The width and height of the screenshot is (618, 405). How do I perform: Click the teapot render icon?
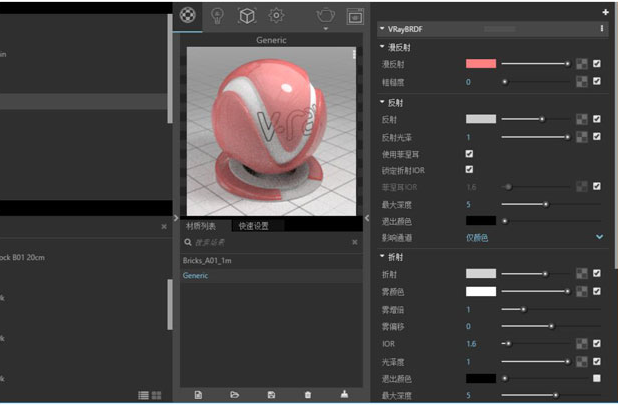click(x=326, y=16)
